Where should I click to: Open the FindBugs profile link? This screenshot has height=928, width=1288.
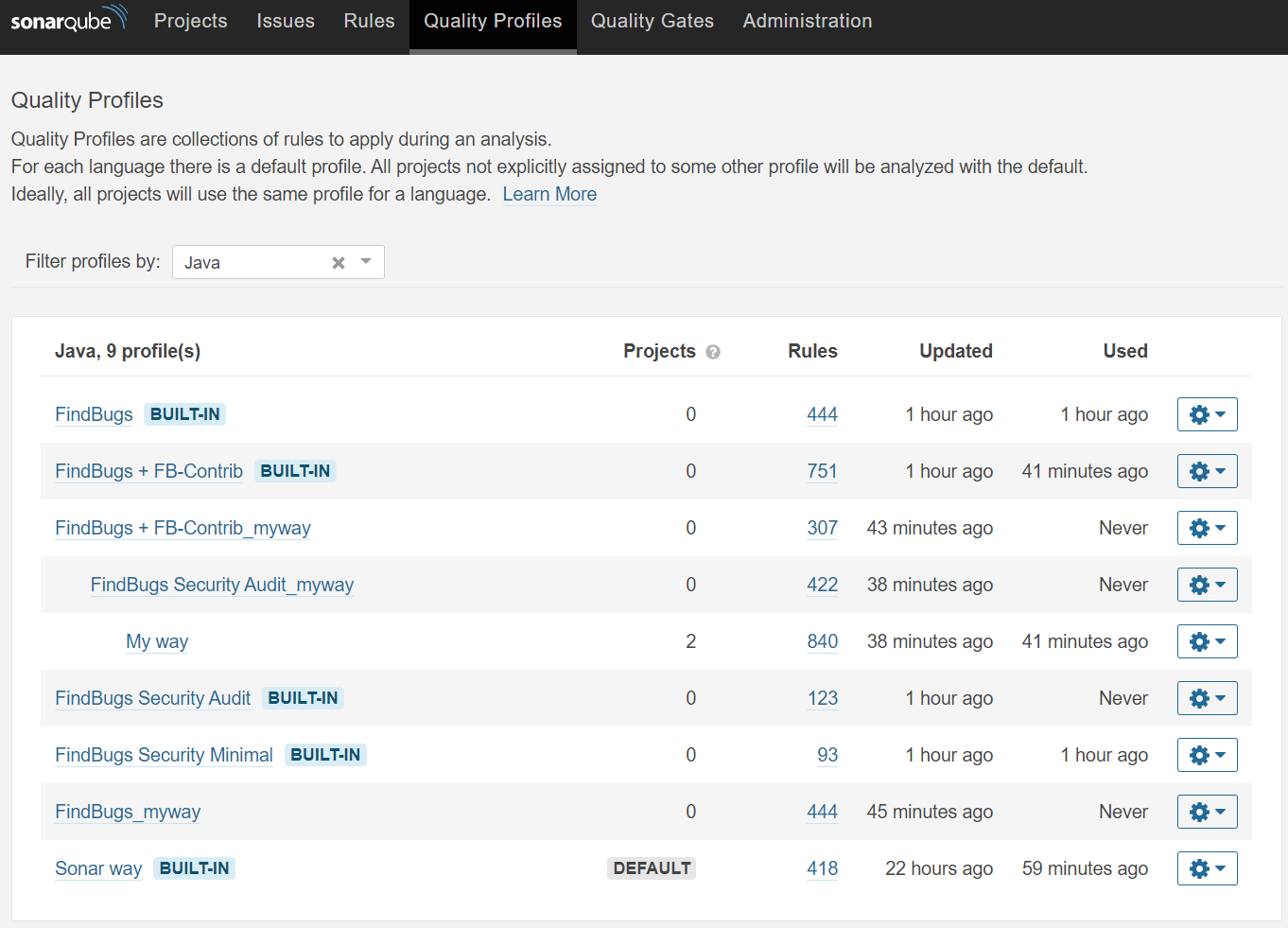point(94,414)
